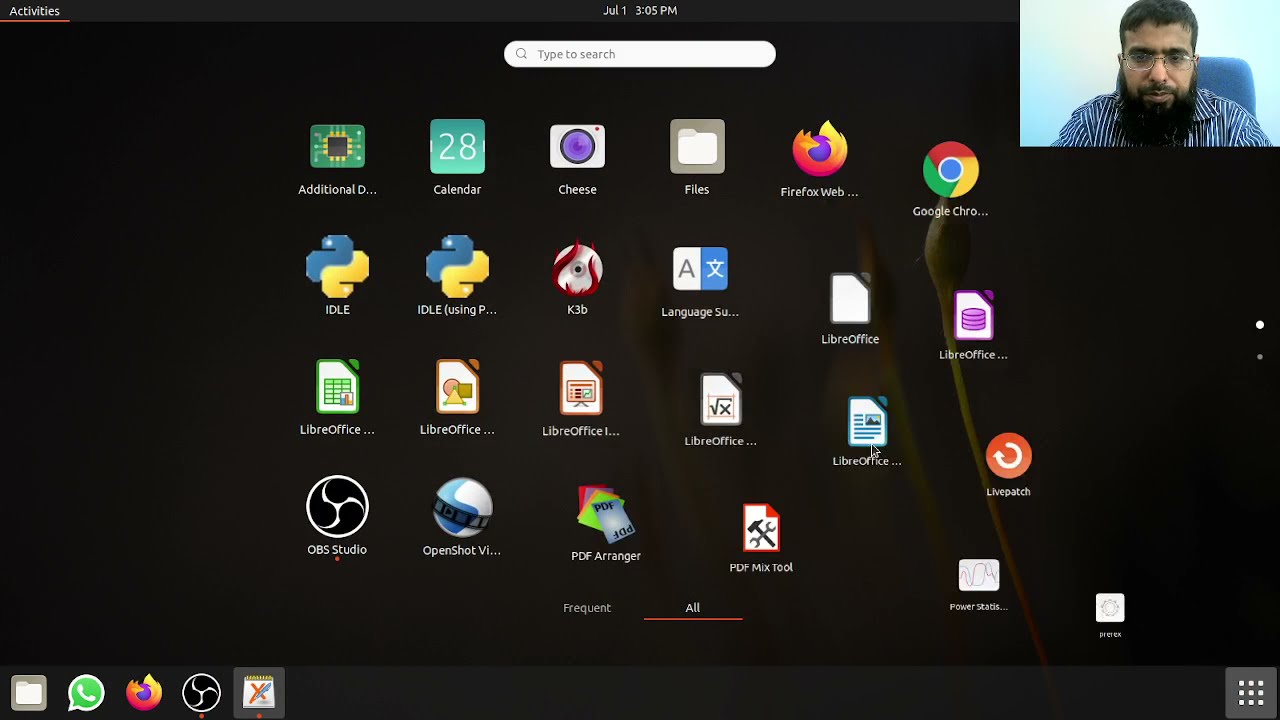The width and height of the screenshot is (1280, 720).
Task: Launch OpenShot Video Editor
Action: point(462,508)
